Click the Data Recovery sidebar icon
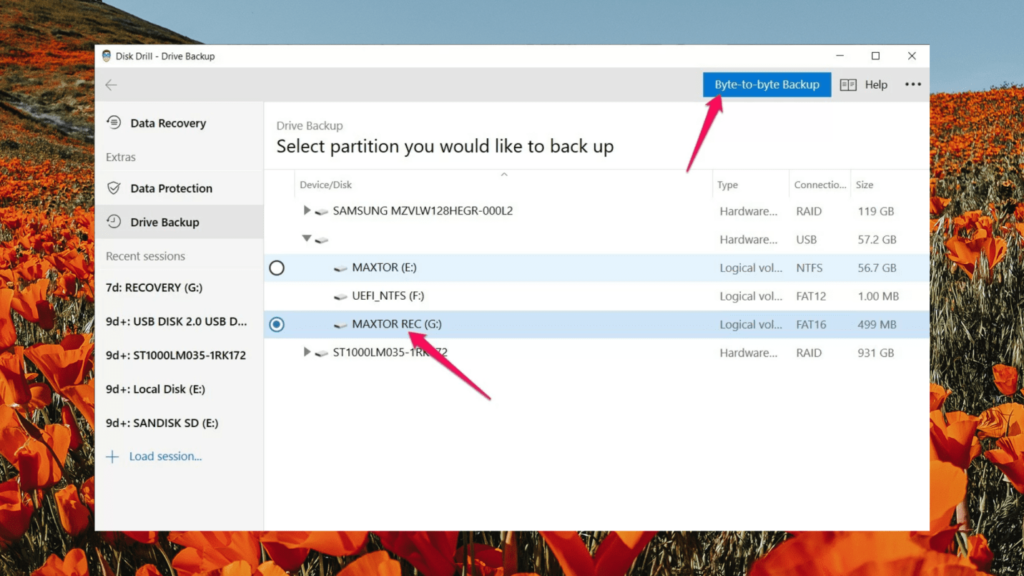This screenshot has height=576, width=1024. pyautogui.click(x=114, y=123)
